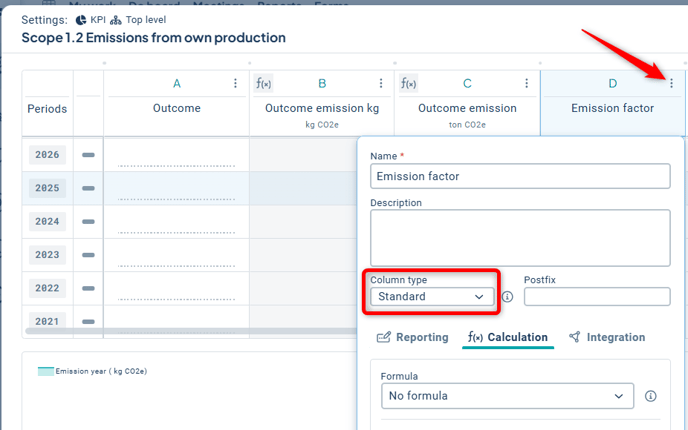Click the formula icon in column C
This screenshot has height=430, width=688.
point(409,84)
